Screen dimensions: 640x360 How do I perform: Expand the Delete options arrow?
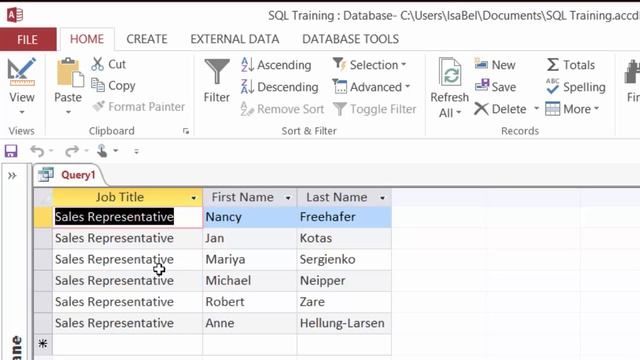pyautogui.click(x=536, y=109)
